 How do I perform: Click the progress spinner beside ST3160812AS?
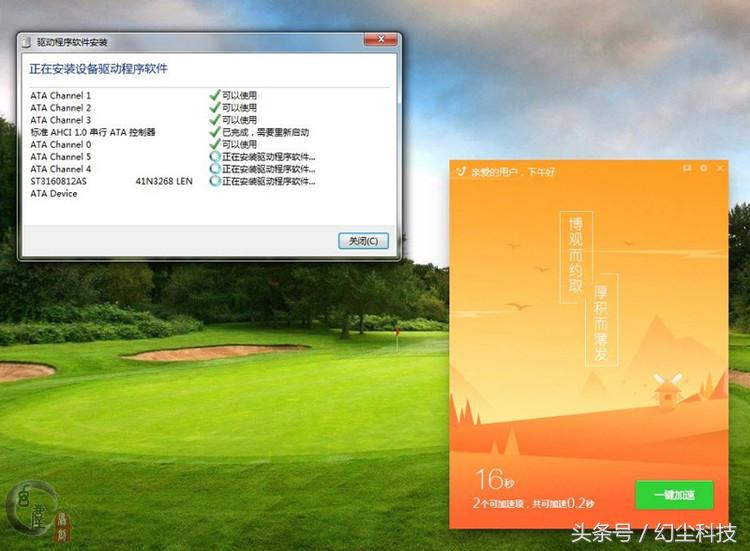click(x=215, y=181)
